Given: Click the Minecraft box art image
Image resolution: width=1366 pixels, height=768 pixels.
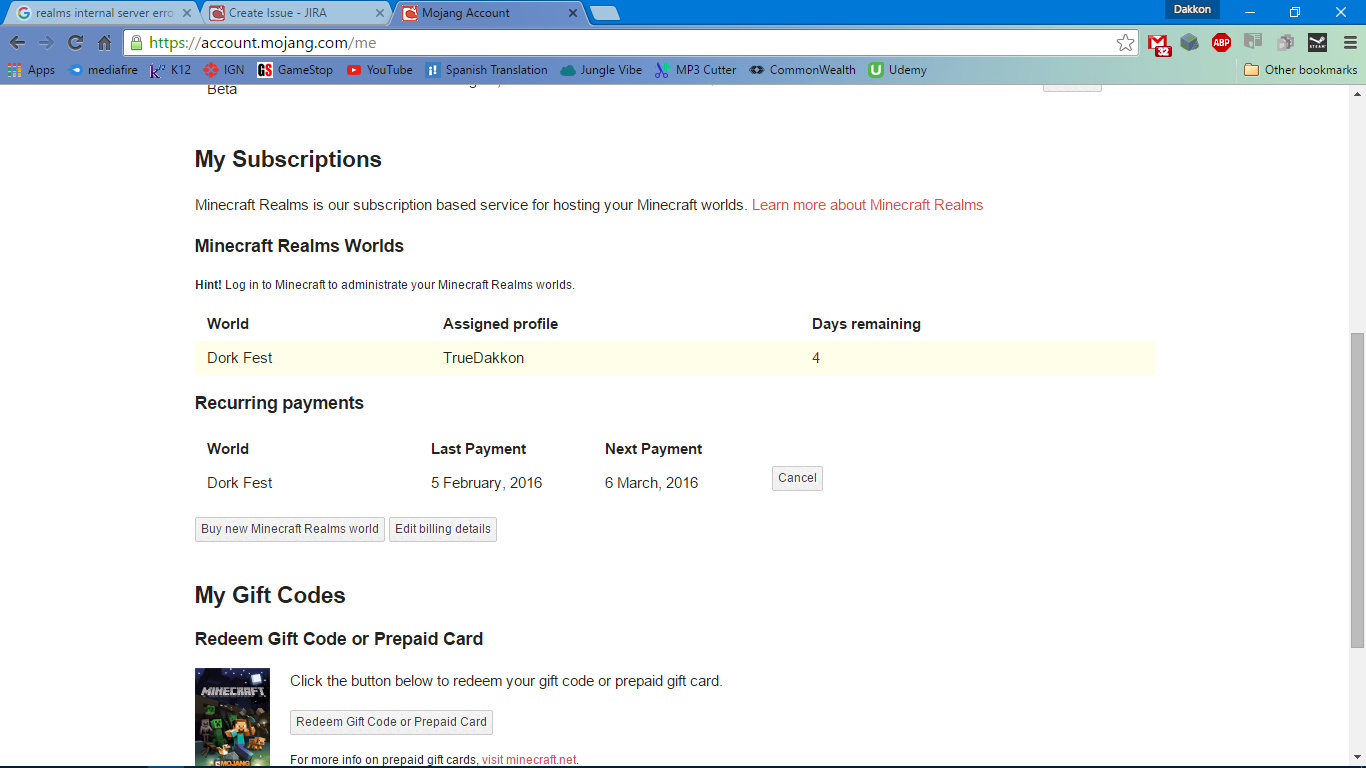Looking at the screenshot, I should pos(232,717).
